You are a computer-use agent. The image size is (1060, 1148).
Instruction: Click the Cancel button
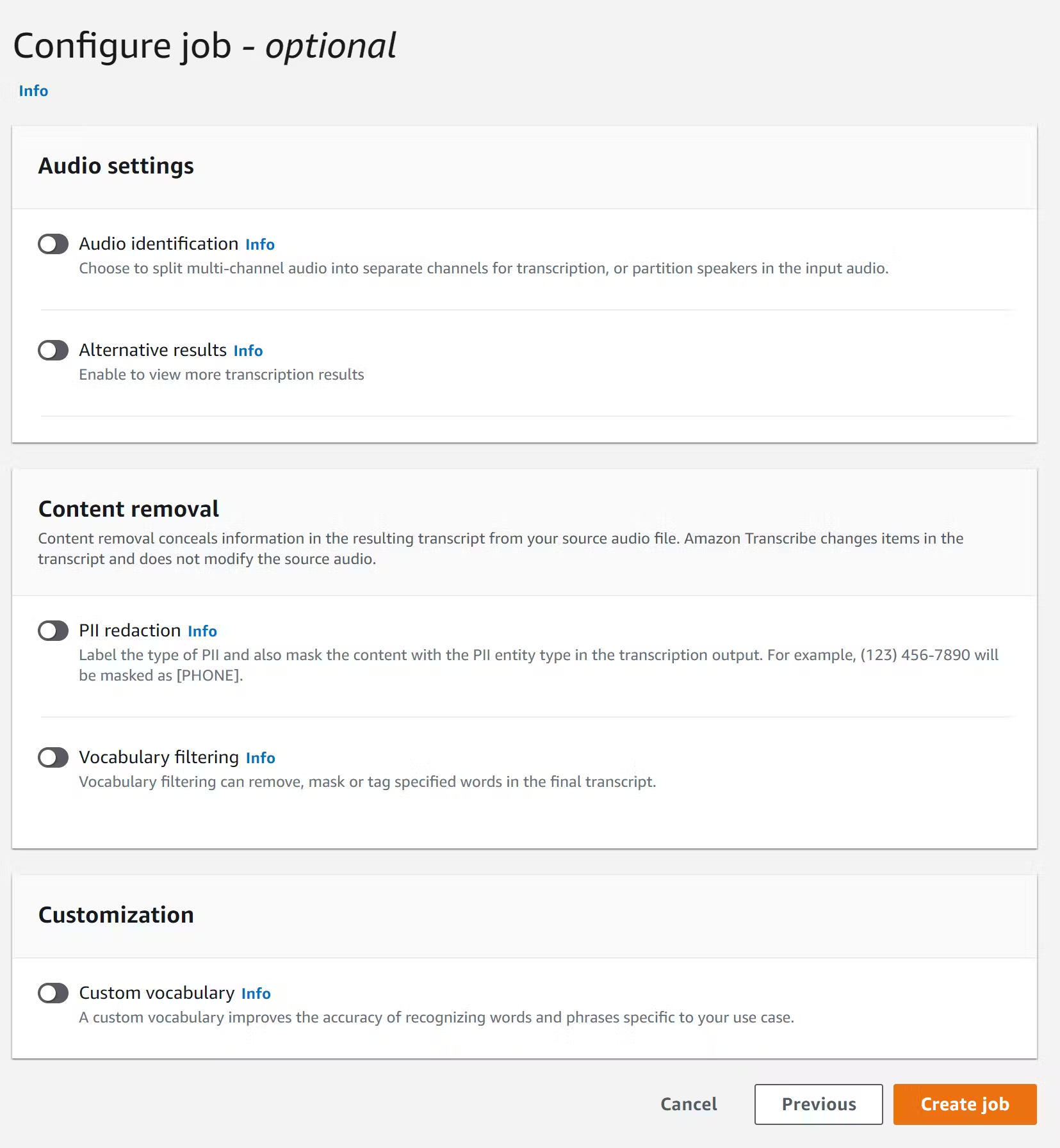pyautogui.click(x=689, y=1104)
